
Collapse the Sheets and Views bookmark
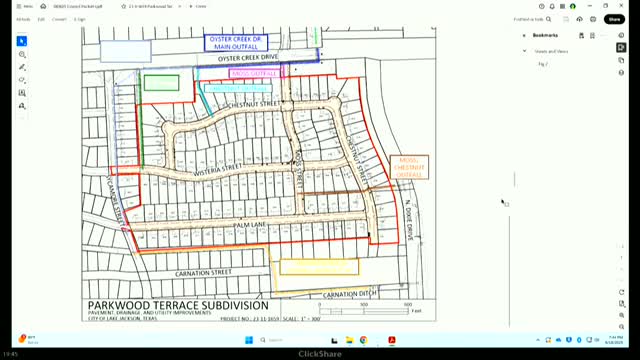[524, 51]
